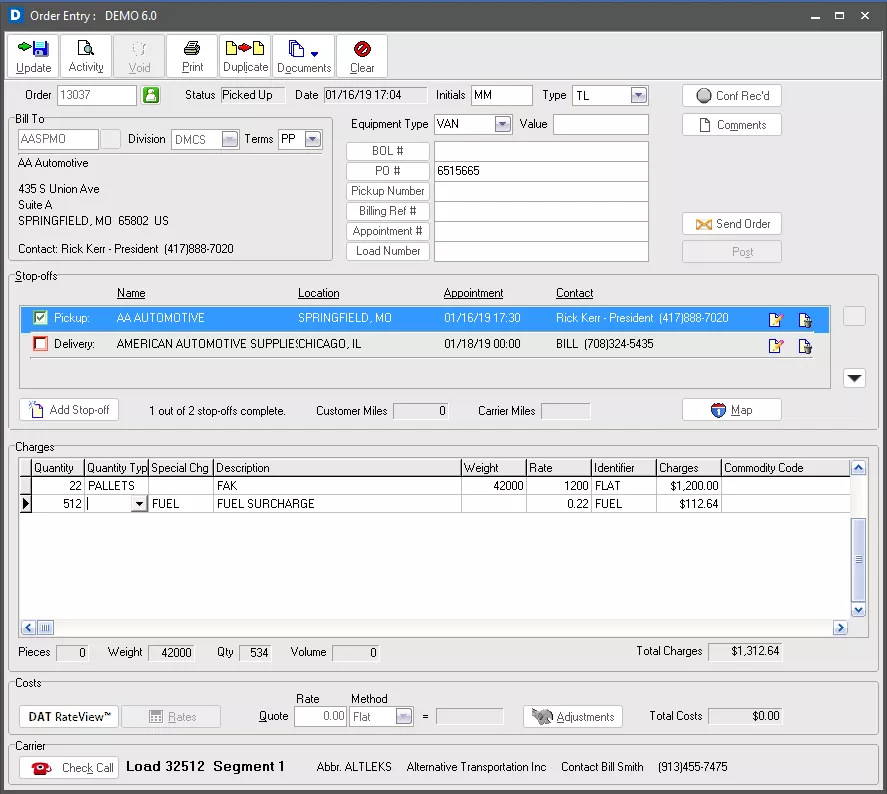Click the green contact icon beside the order number
Viewport: 887px width, 794px height.
point(152,93)
